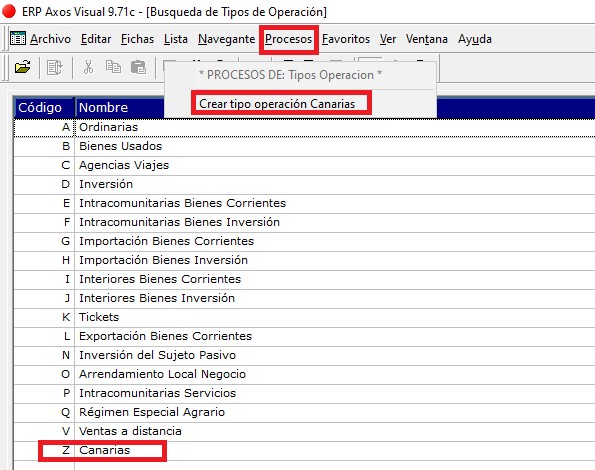Click the open folder toolbar icon
The width and height of the screenshot is (595, 470).
(x=23, y=67)
